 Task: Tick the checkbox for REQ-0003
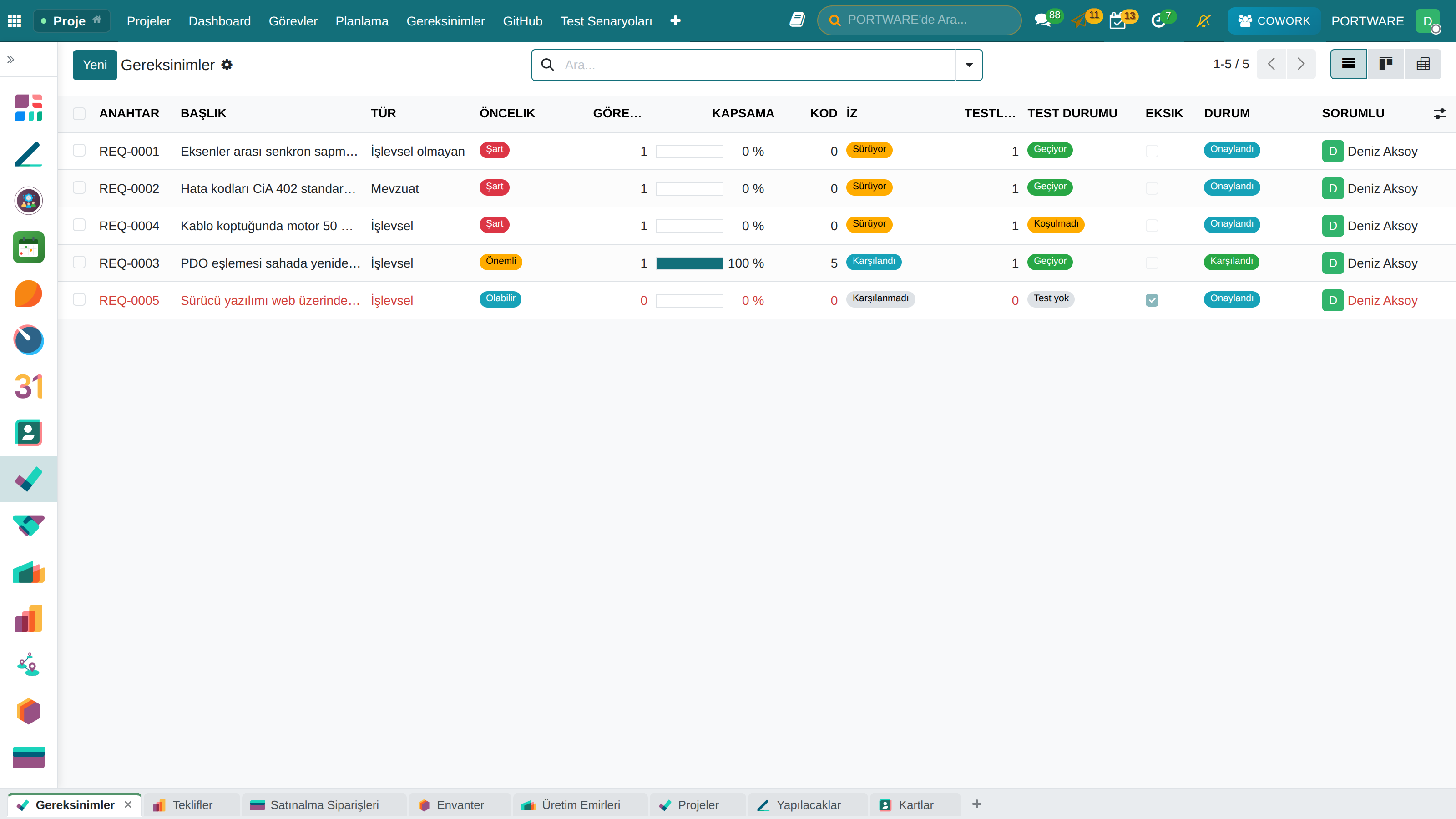[79, 262]
